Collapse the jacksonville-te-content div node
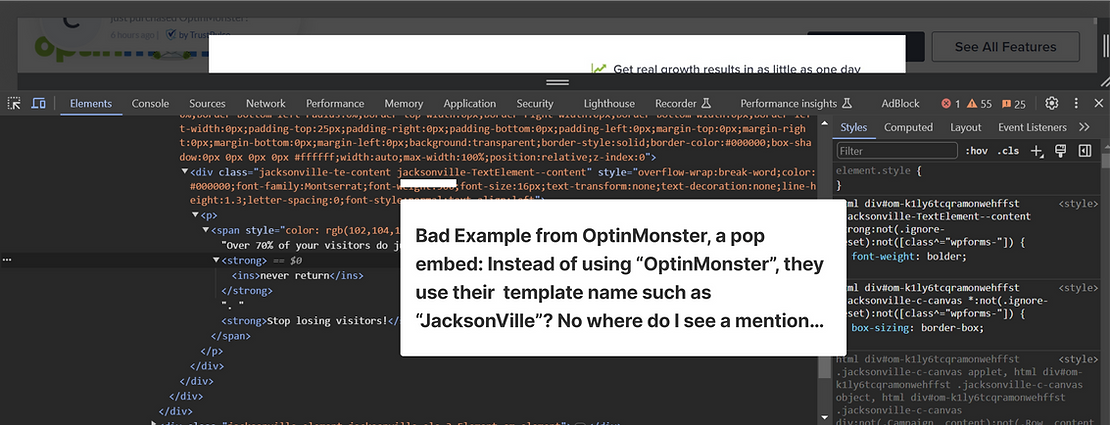 click(x=185, y=172)
